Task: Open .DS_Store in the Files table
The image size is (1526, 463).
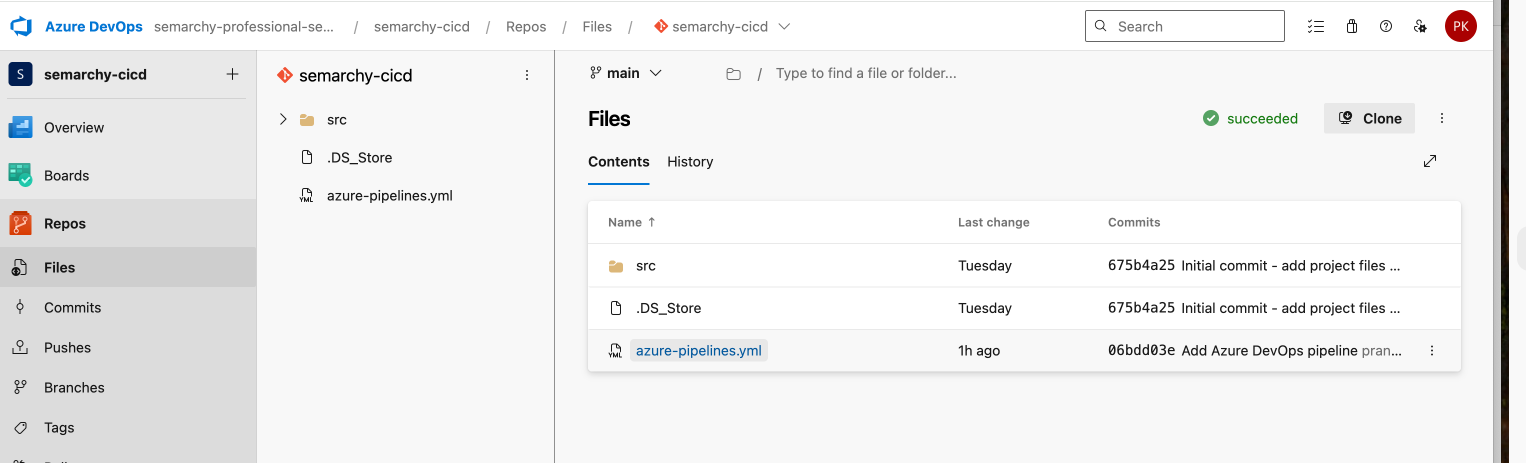Action: click(668, 308)
